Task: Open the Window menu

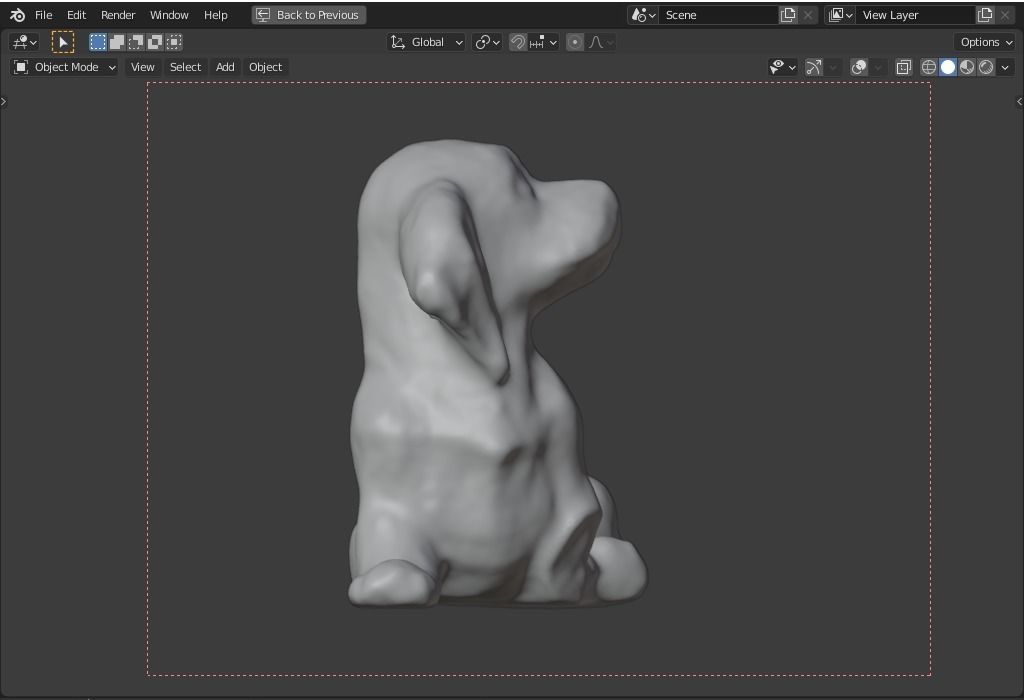Action: [169, 15]
